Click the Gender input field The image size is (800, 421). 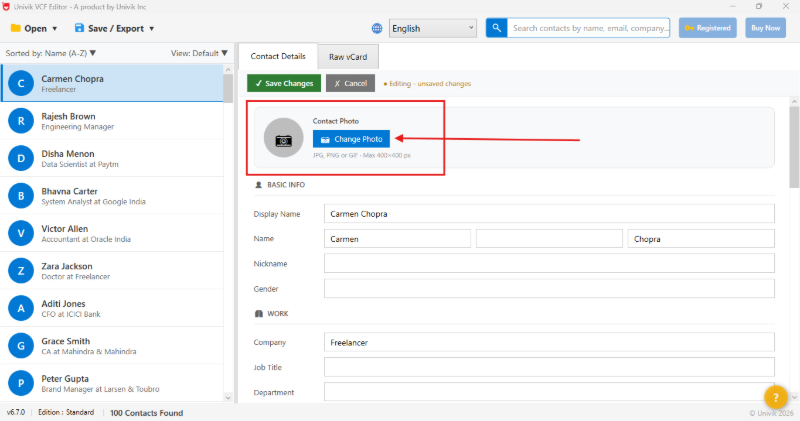pos(549,289)
